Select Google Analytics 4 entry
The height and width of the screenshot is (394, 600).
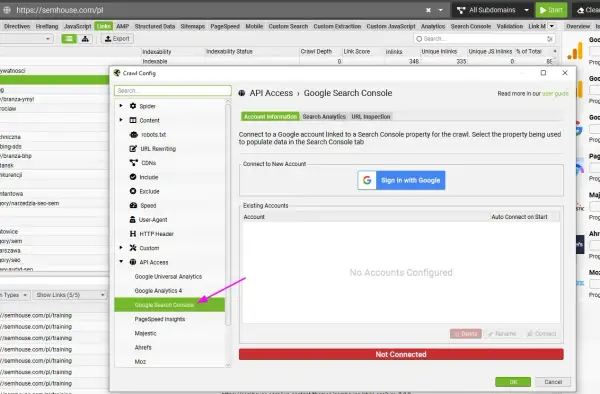(158, 291)
